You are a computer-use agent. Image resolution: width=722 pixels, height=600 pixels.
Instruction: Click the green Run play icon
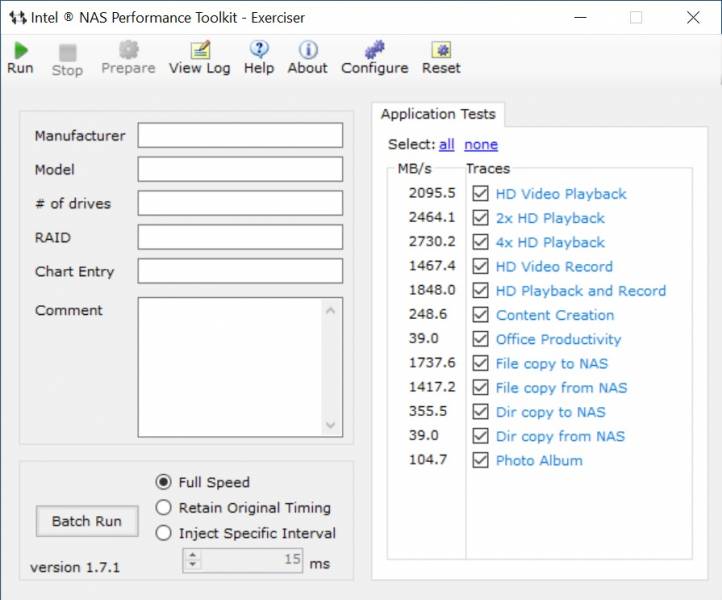pyautogui.click(x=21, y=50)
